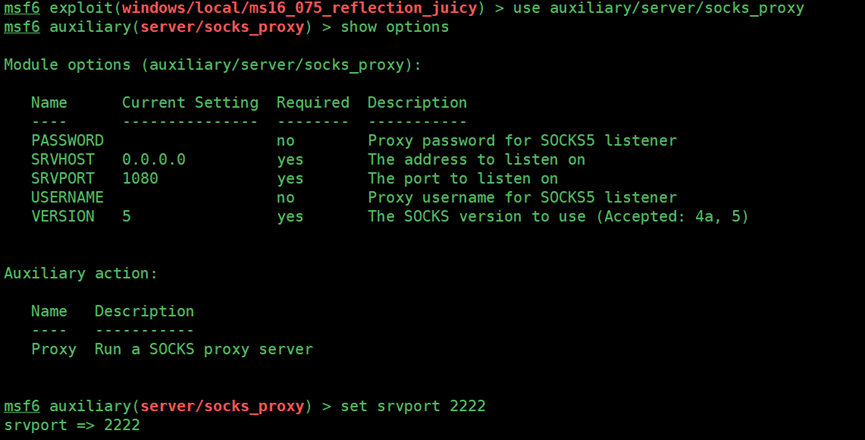Click the SRVHOST value 0.0.0.0
865x440 pixels.
click(x=153, y=159)
